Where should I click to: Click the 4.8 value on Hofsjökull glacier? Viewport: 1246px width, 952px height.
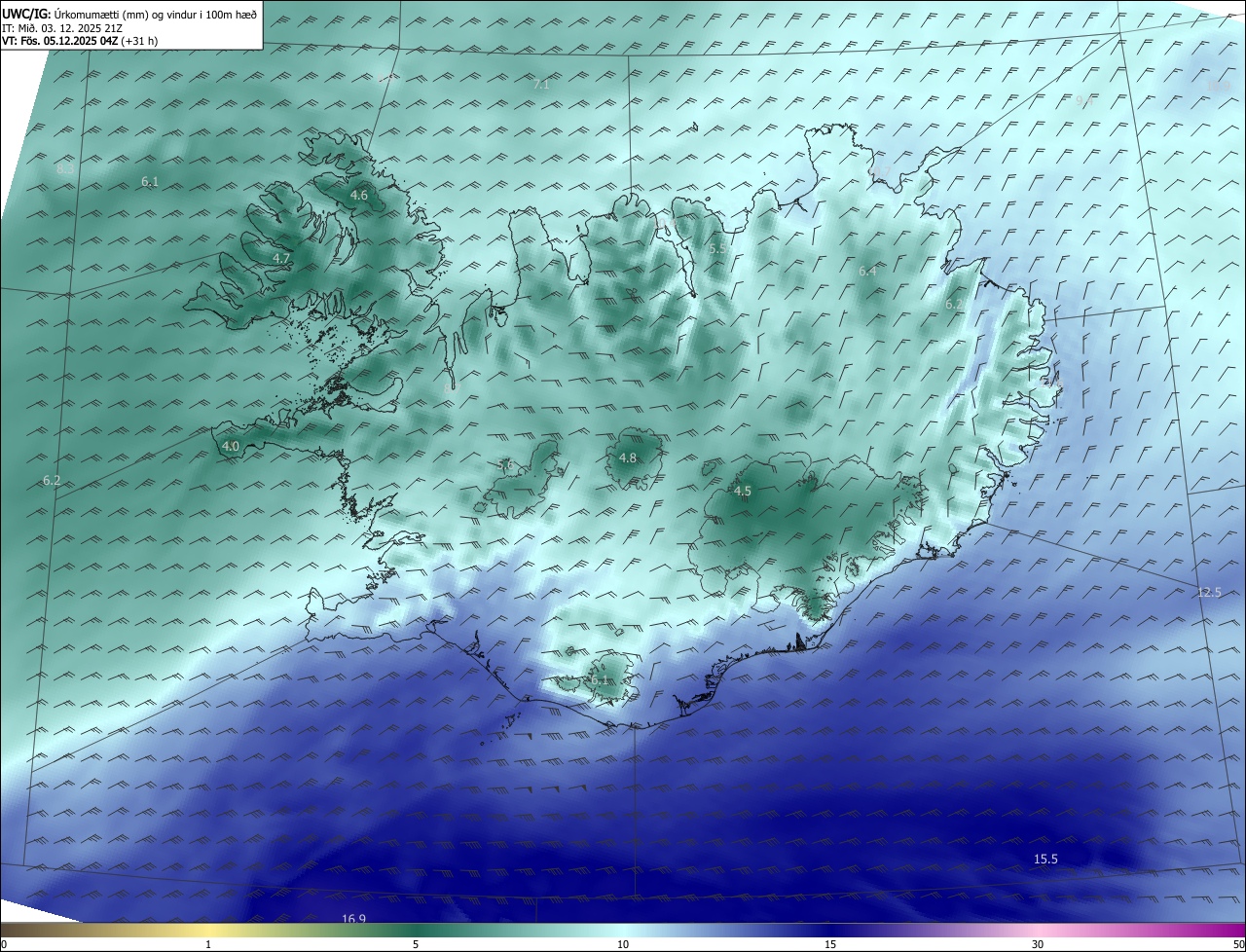tap(628, 458)
